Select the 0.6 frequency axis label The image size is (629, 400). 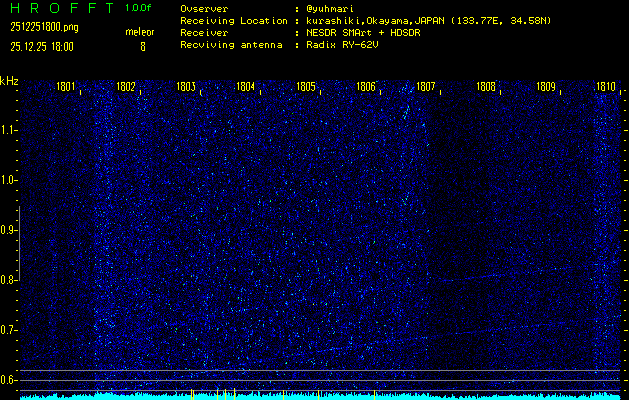(9, 380)
